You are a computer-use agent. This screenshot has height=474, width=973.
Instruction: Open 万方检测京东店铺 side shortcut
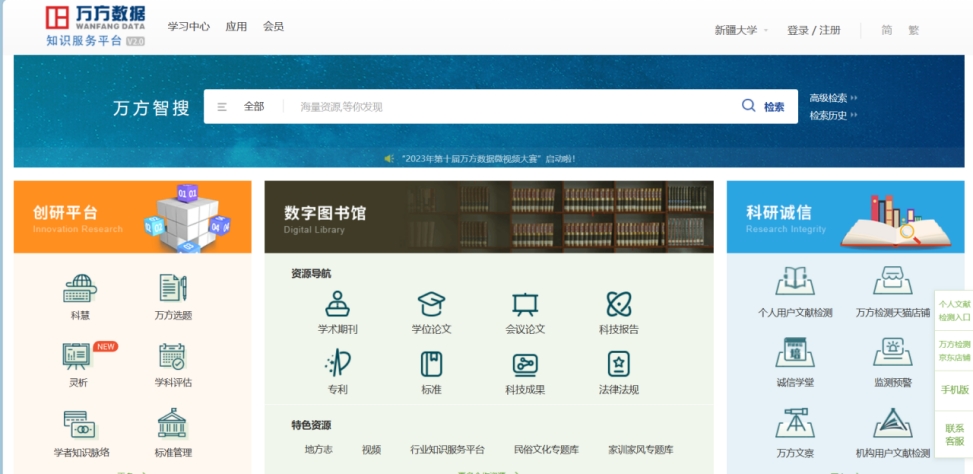coord(954,351)
